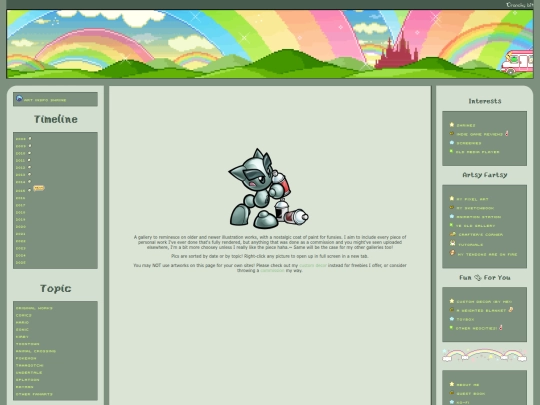Viewport: 540px width, 405px height.
Task: Open the Original Works topic
Action: tap(34, 308)
